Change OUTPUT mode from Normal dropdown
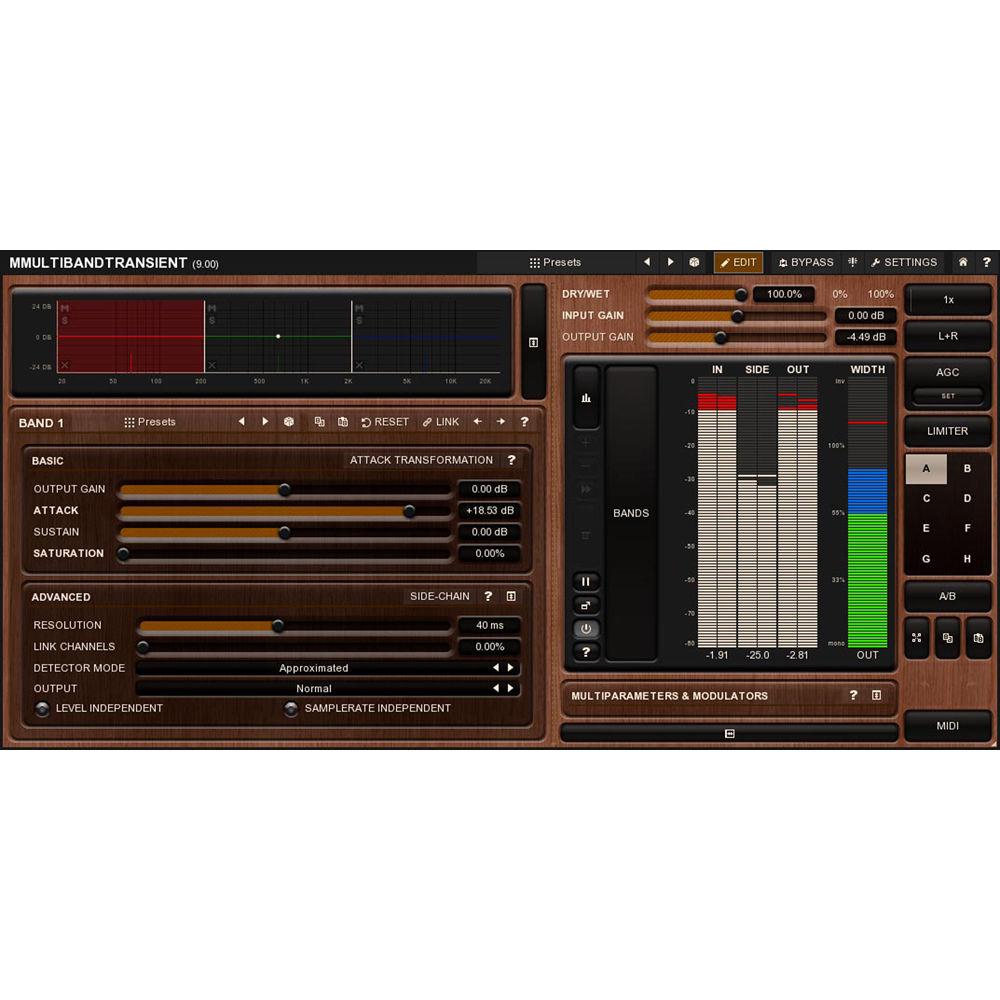 (313, 689)
